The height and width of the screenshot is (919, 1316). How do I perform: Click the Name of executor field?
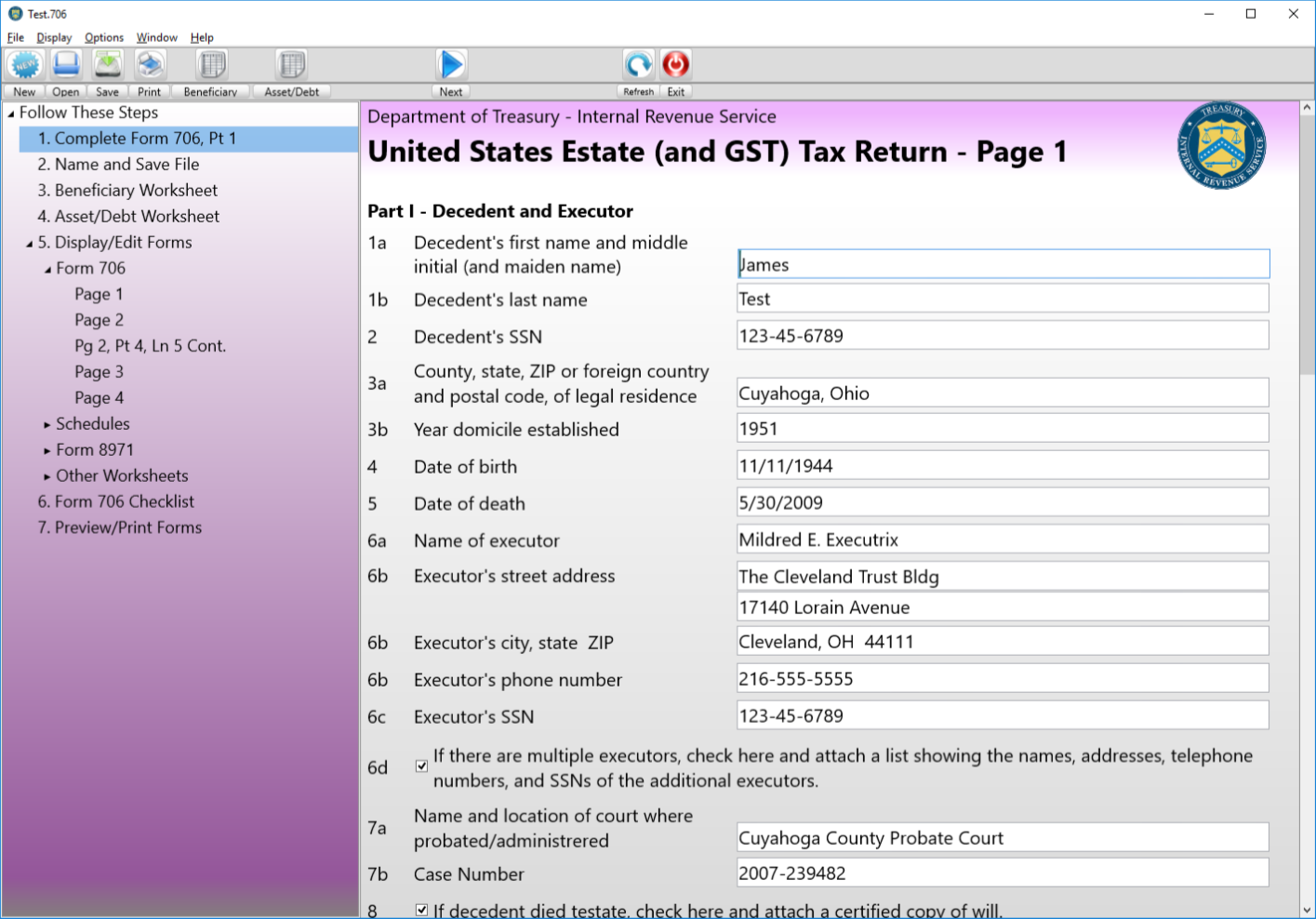pos(1003,539)
